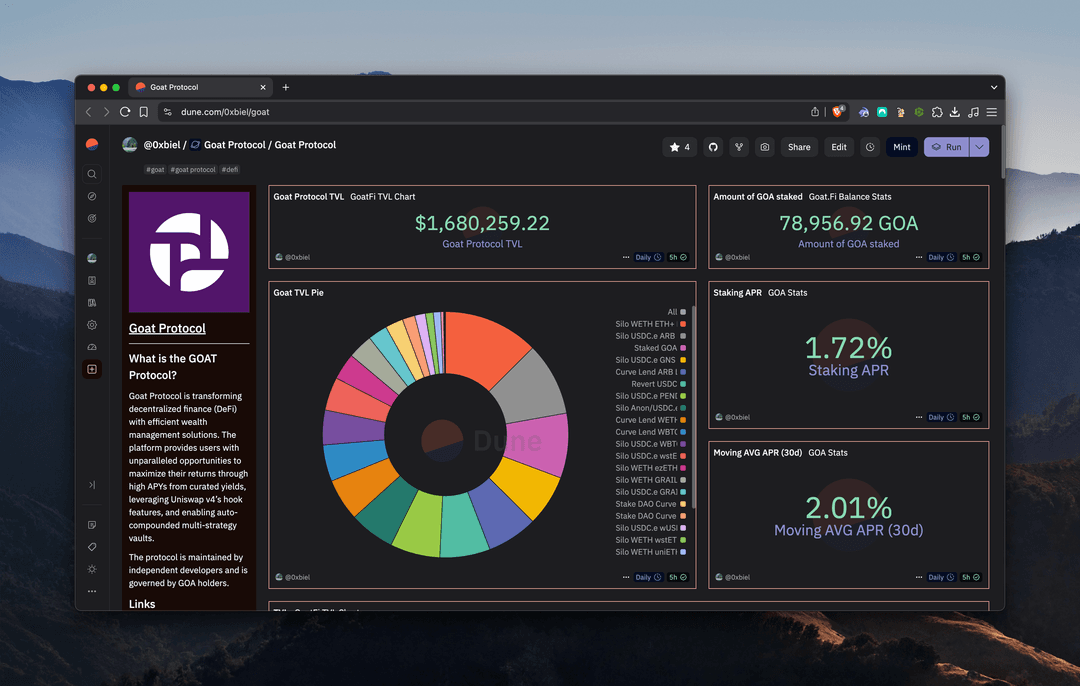The image size is (1080, 686).
Task: Click the 'Revert USDC' legend color swatch
Action: coord(683,384)
